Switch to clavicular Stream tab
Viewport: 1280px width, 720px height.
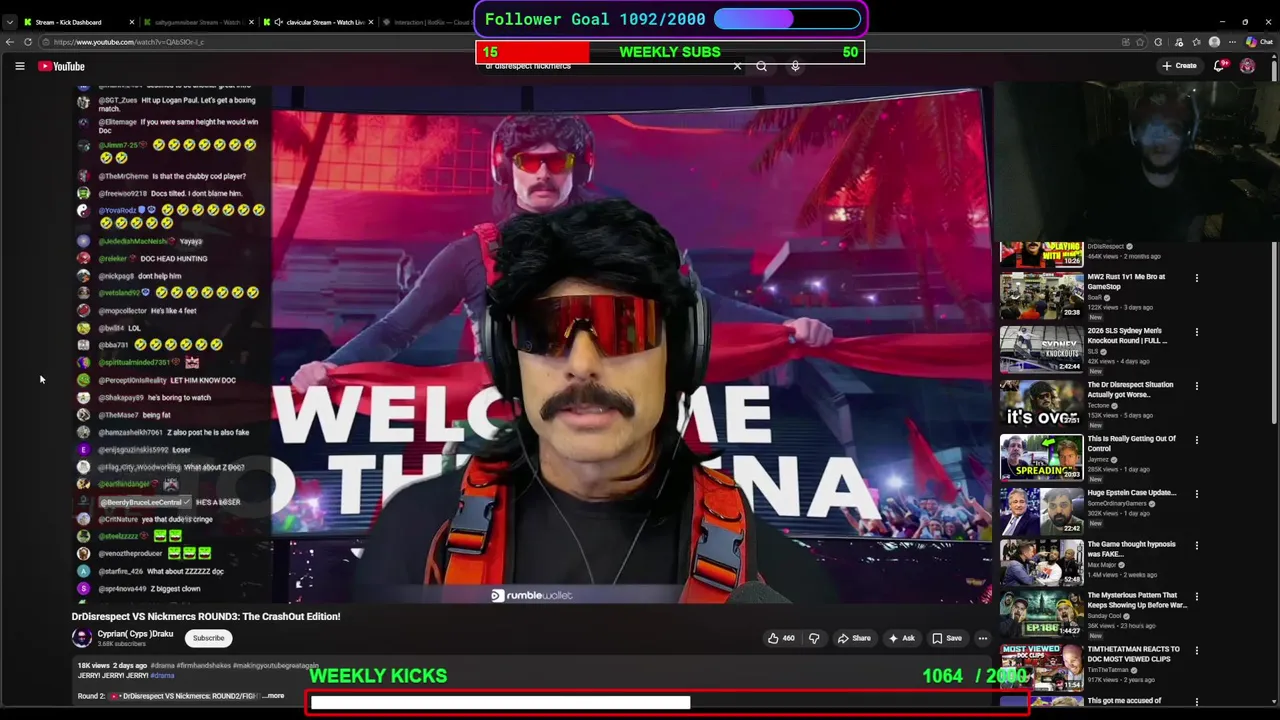tap(318, 22)
